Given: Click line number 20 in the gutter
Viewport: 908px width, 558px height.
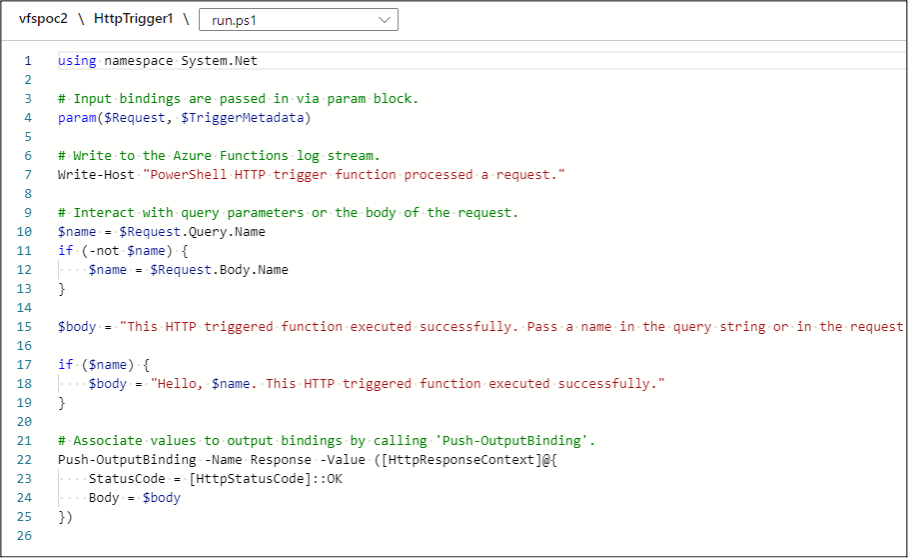Looking at the screenshot, I should click(24, 421).
